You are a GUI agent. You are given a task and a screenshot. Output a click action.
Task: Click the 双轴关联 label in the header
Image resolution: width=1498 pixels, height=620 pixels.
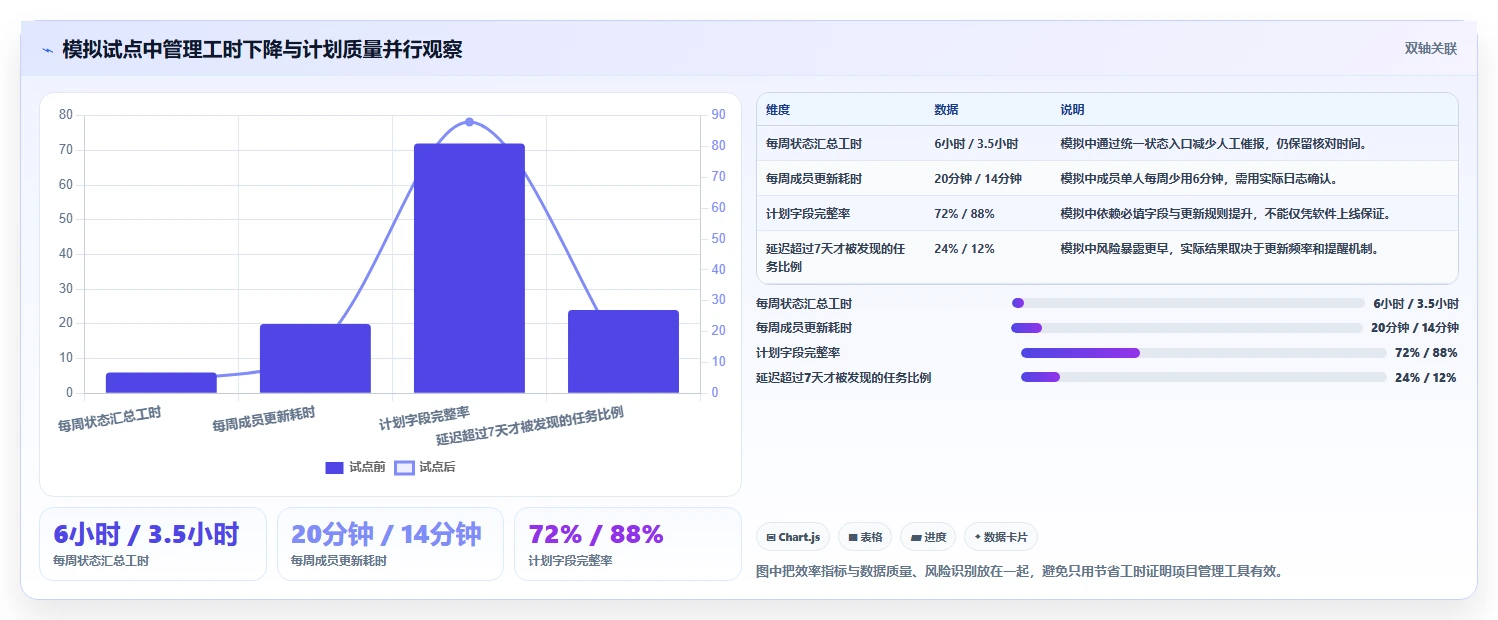(1431, 49)
